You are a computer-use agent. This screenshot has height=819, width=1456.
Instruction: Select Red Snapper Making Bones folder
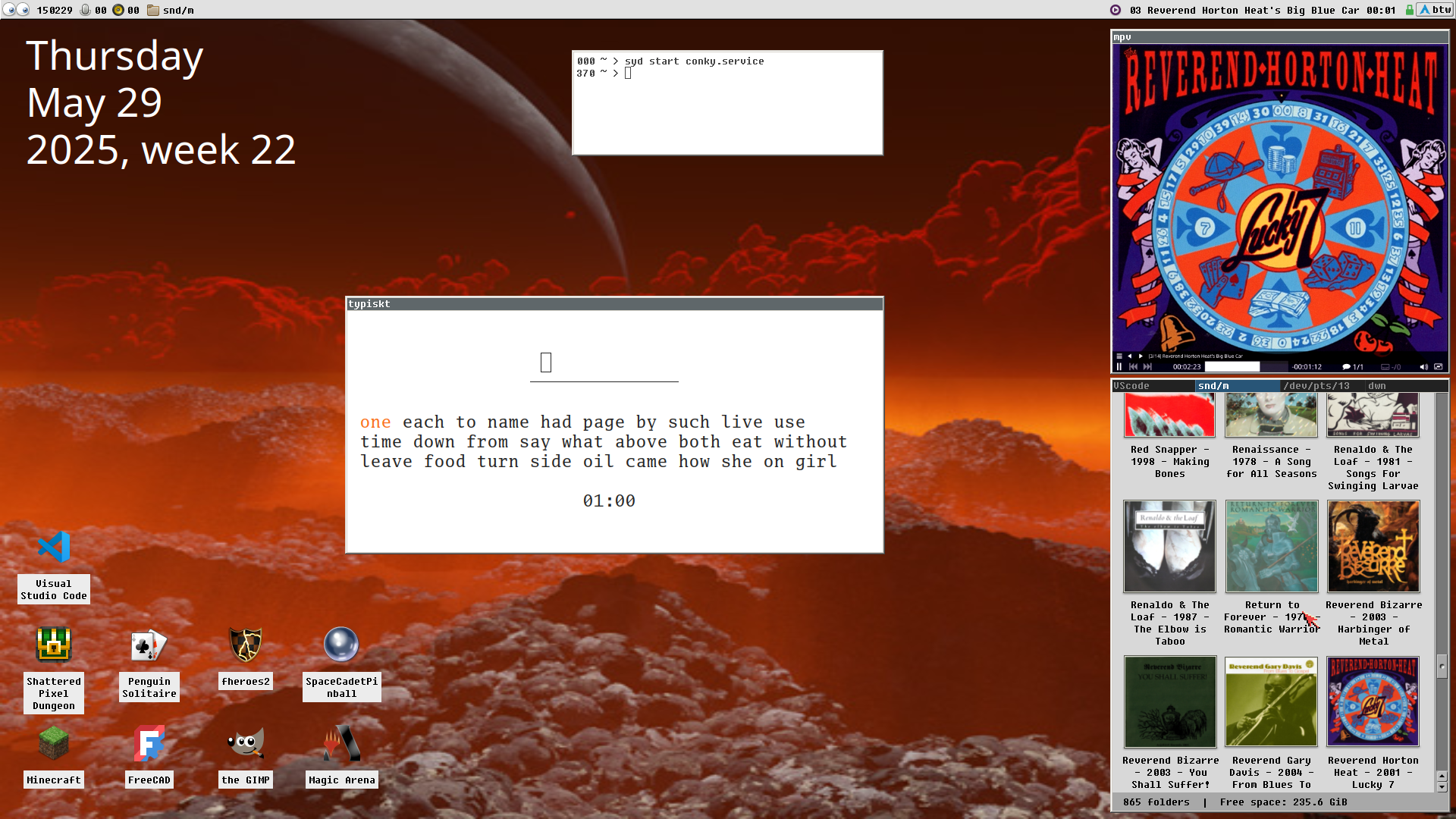coord(1169,437)
